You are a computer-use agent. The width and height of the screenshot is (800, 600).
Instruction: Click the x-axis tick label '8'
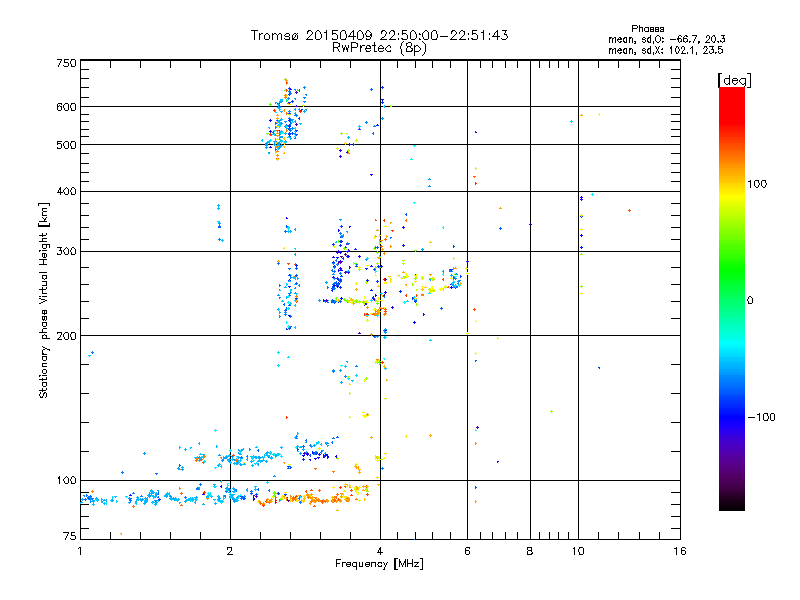(x=530, y=551)
